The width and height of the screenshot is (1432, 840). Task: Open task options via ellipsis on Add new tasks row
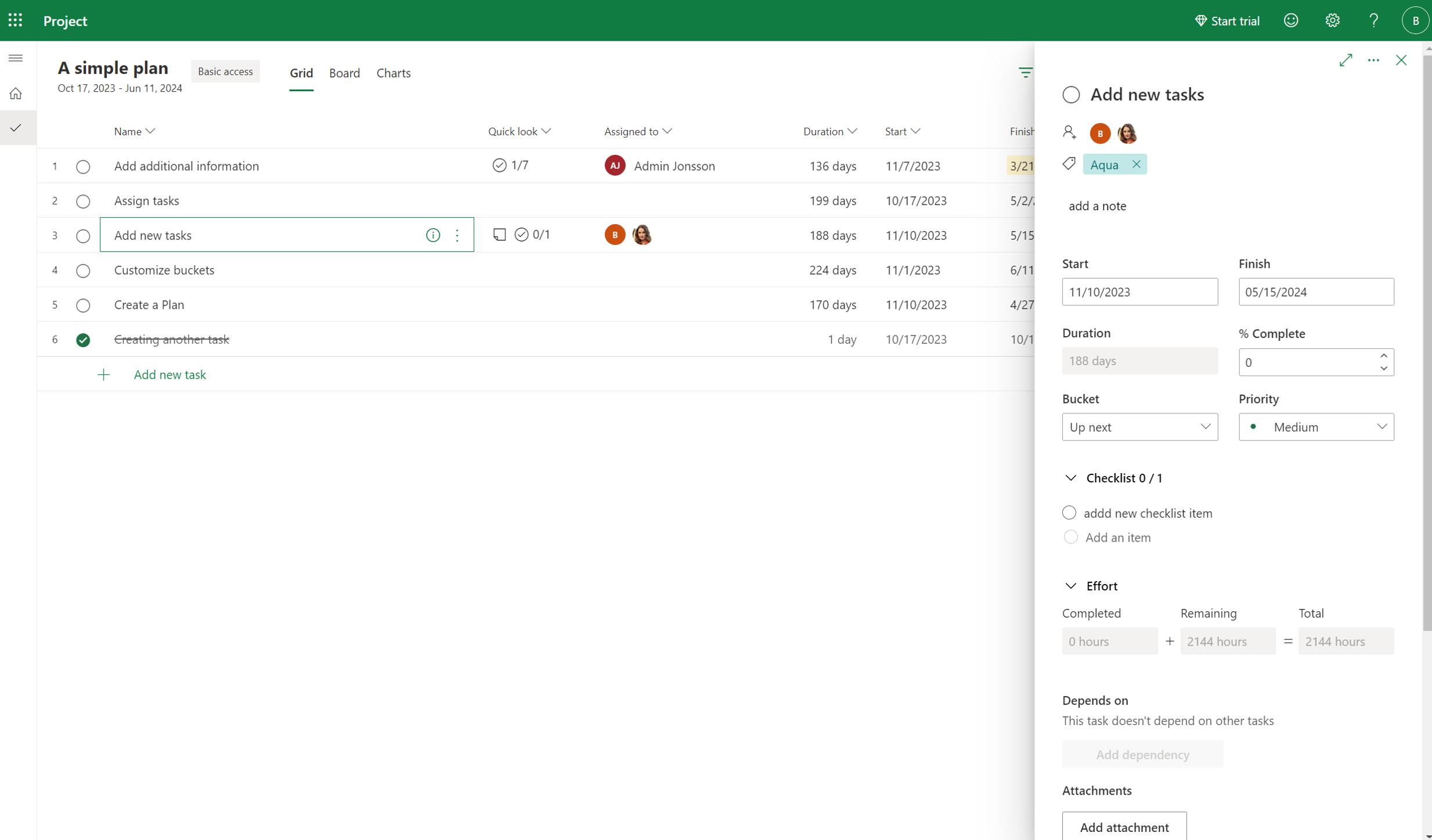click(457, 235)
